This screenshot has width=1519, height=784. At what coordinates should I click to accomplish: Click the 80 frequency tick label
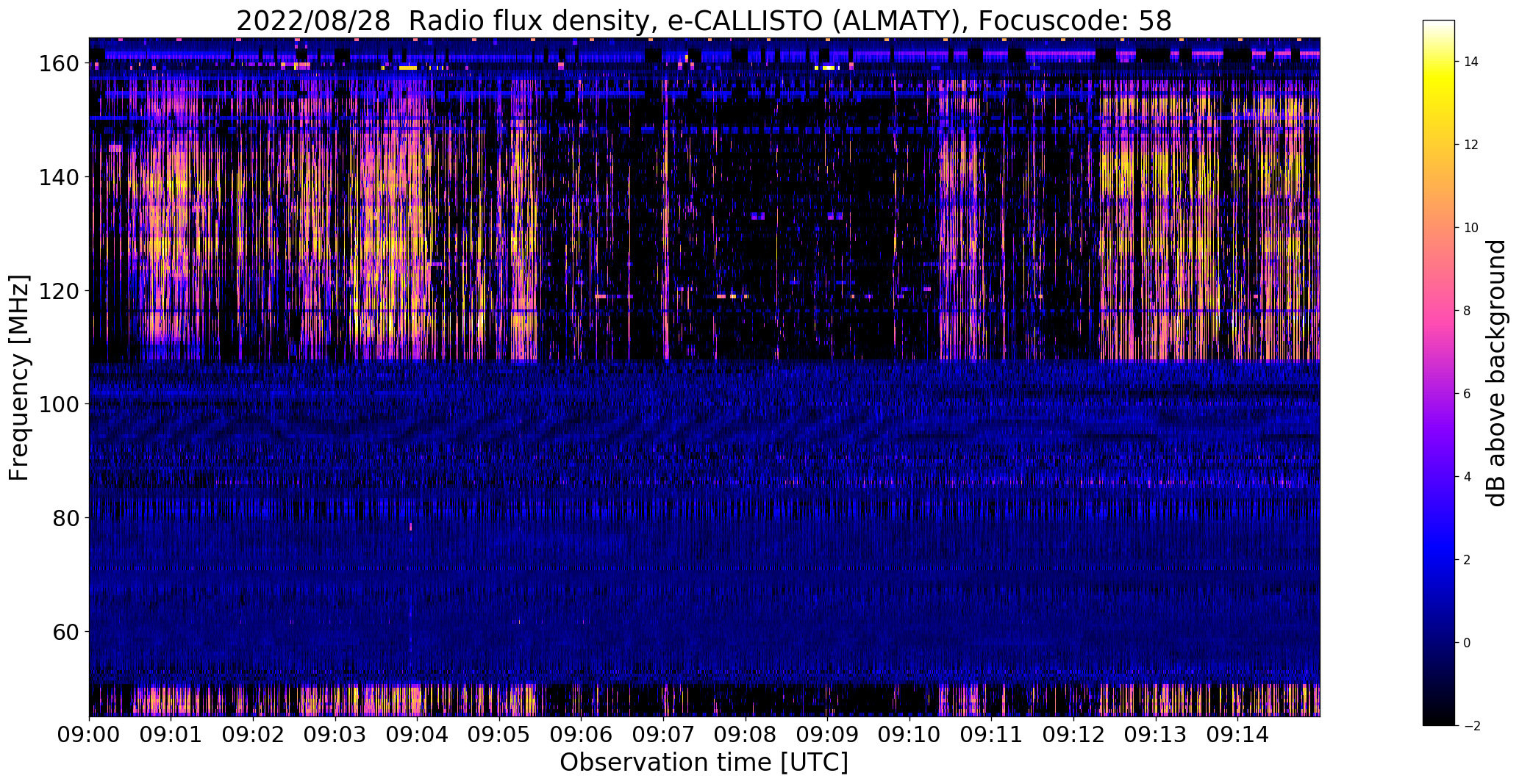(67, 518)
